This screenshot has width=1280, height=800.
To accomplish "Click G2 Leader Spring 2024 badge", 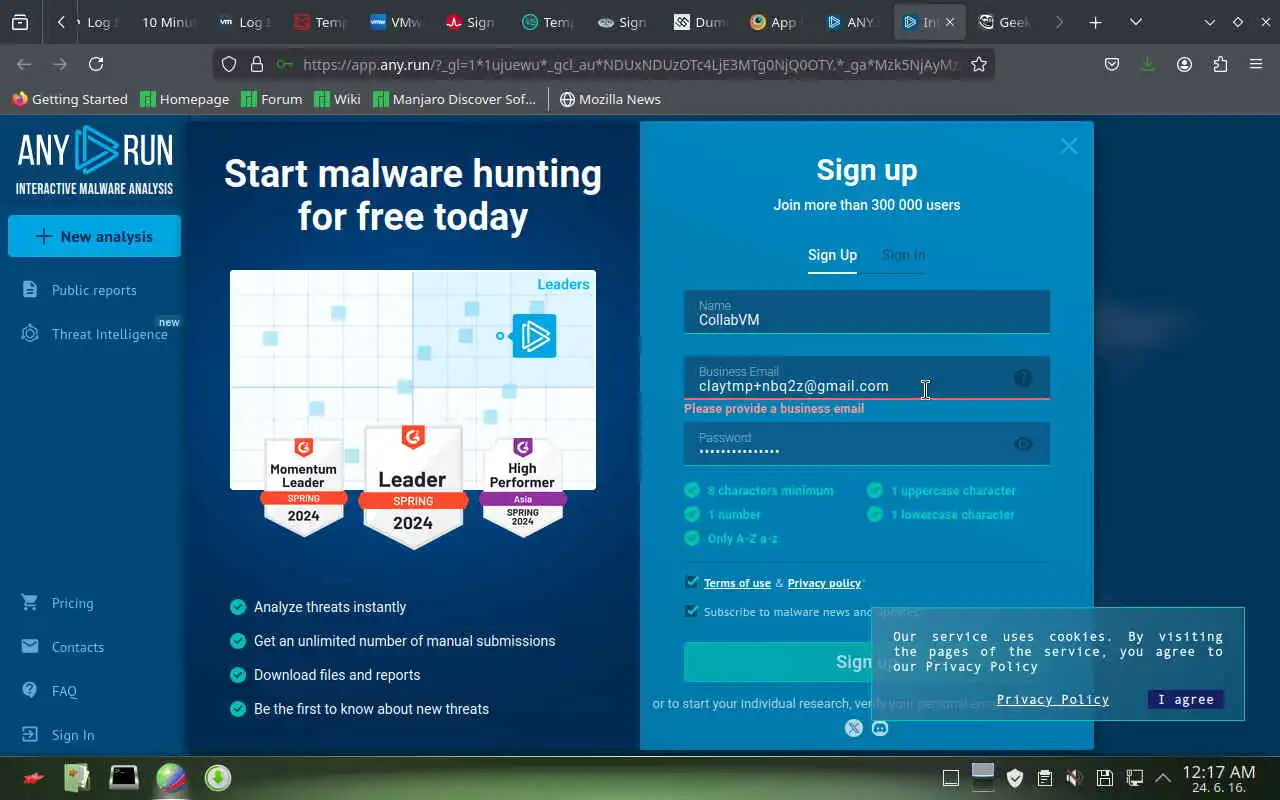I will click(412, 486).
